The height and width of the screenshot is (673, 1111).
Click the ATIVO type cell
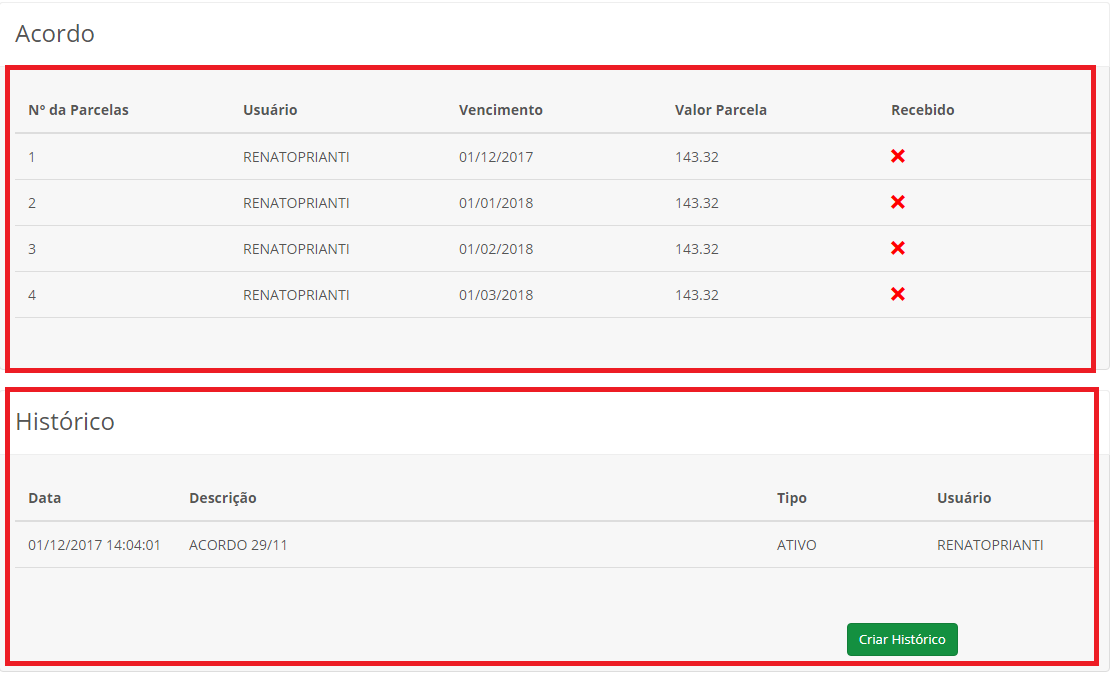tap(796, 545)
